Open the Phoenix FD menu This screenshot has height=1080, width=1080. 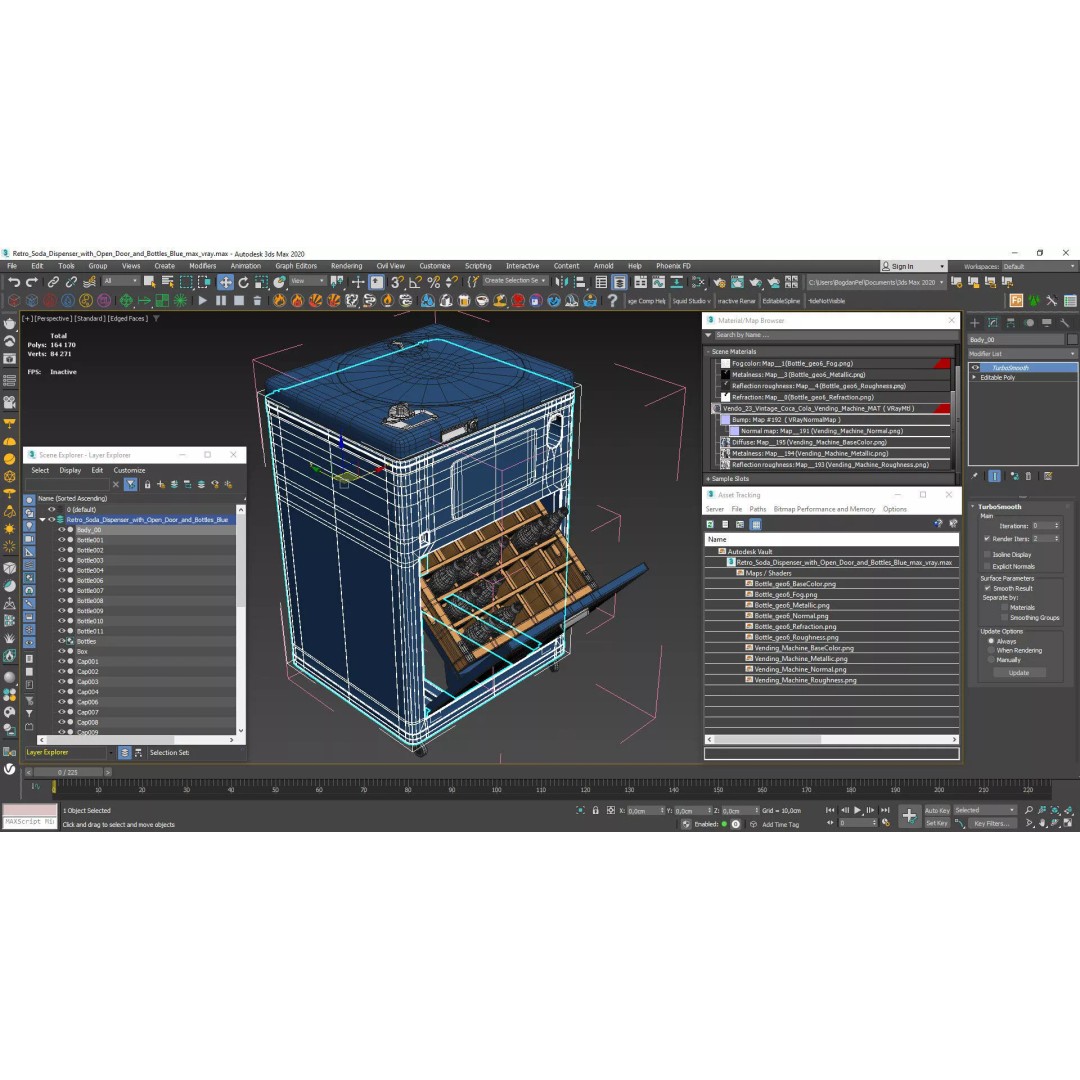673,266
